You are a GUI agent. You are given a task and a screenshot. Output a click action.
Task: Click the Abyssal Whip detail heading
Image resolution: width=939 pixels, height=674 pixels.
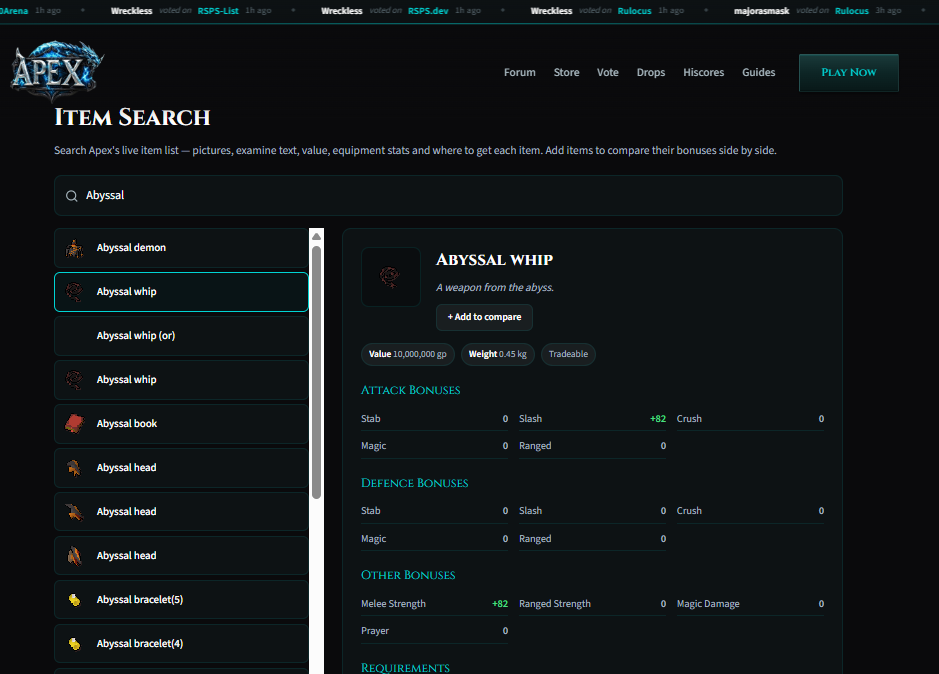(x=495, y=260)
